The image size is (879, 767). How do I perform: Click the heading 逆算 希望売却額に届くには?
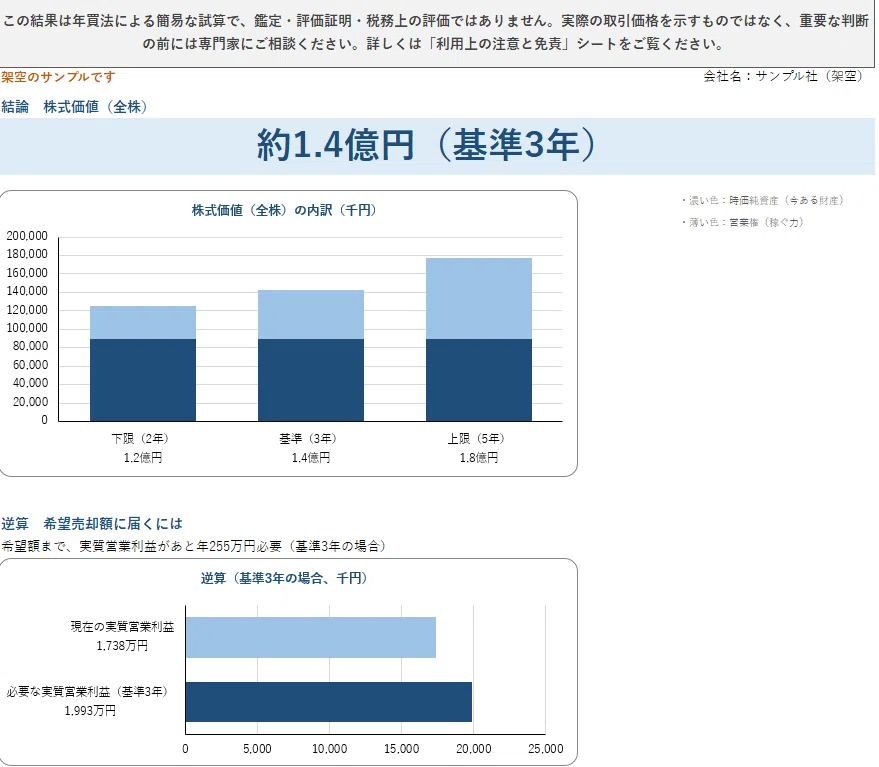(x=92, y=524)
